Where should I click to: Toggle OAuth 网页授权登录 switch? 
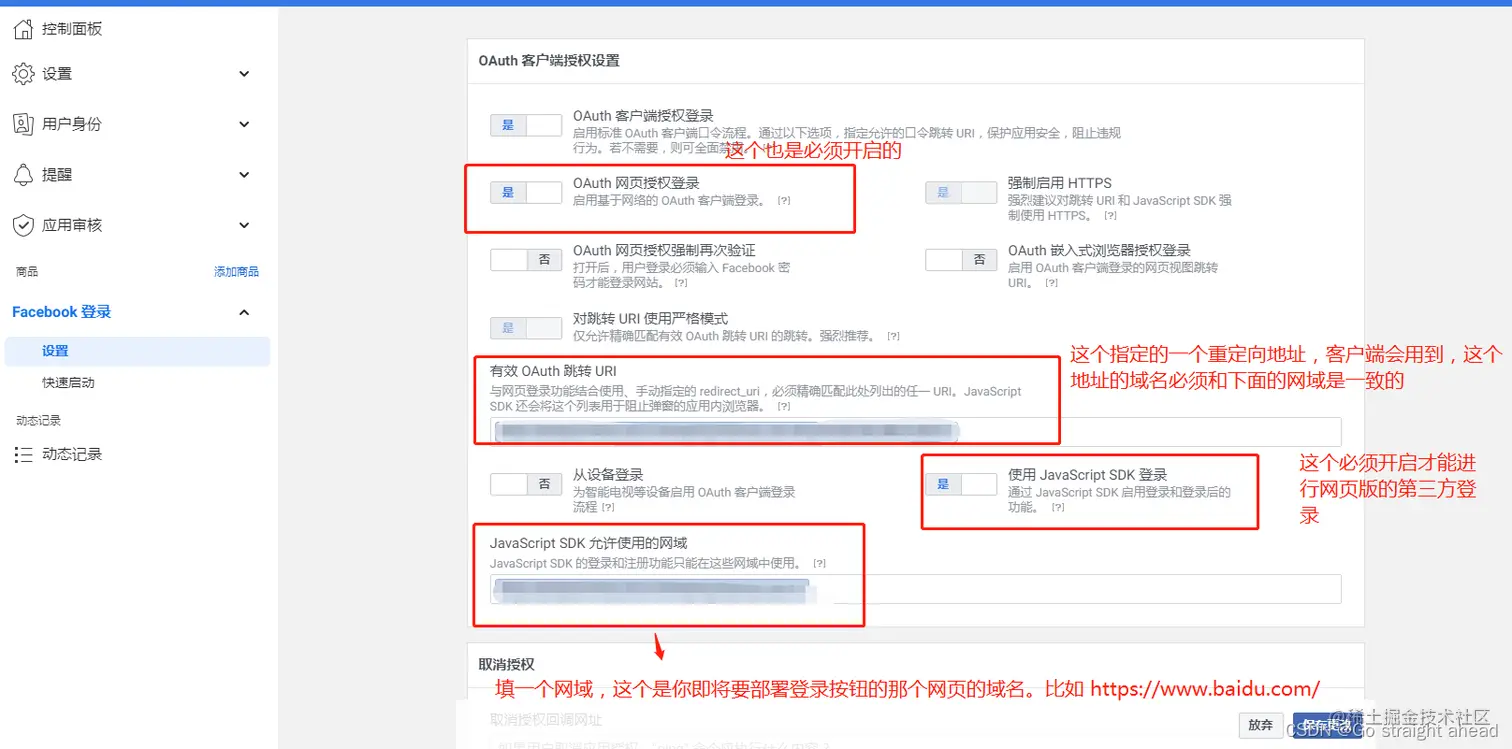pos(526,193)
